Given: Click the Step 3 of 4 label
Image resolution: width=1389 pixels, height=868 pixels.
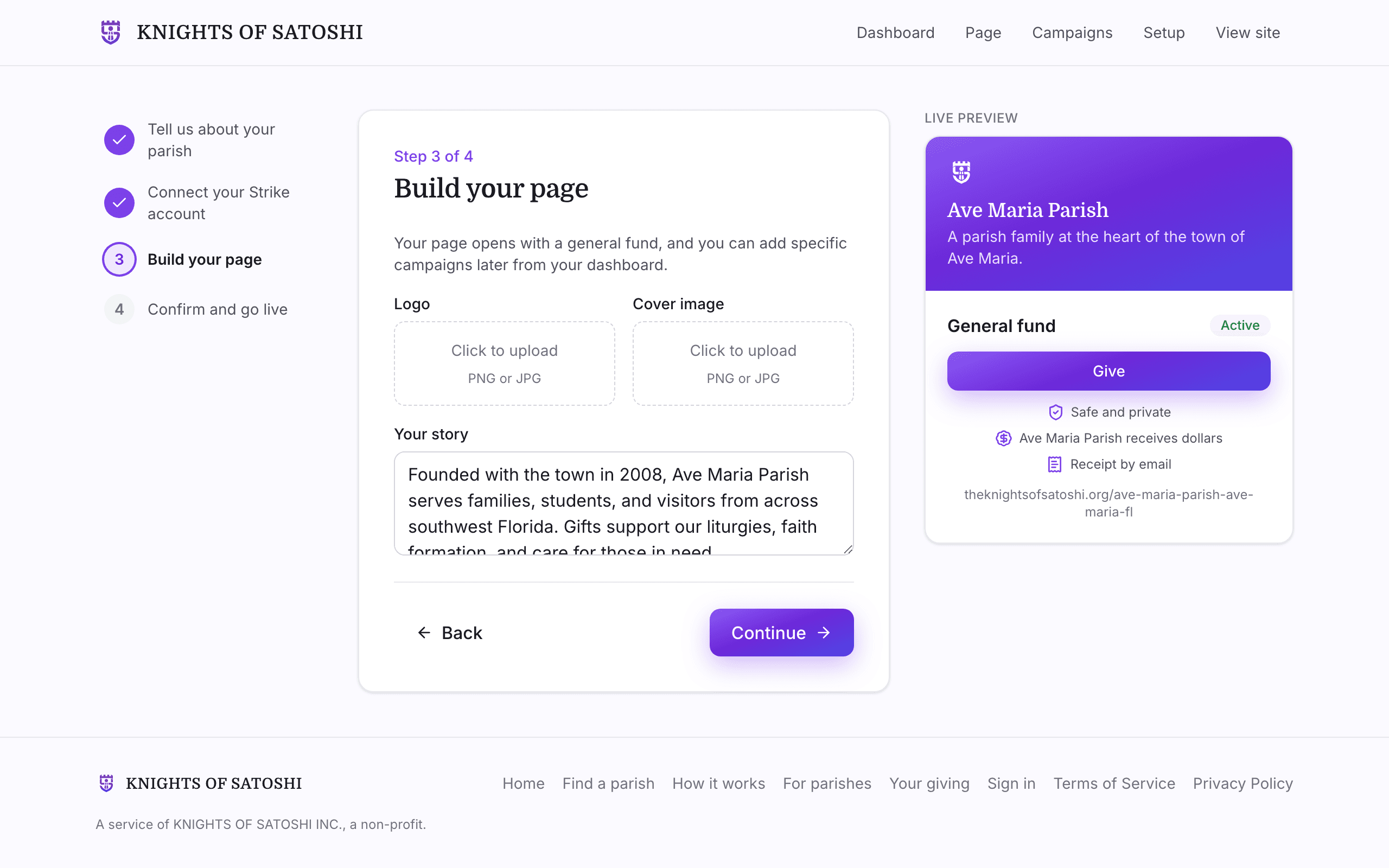Looking at the screenshot, I should coord(434,156).
